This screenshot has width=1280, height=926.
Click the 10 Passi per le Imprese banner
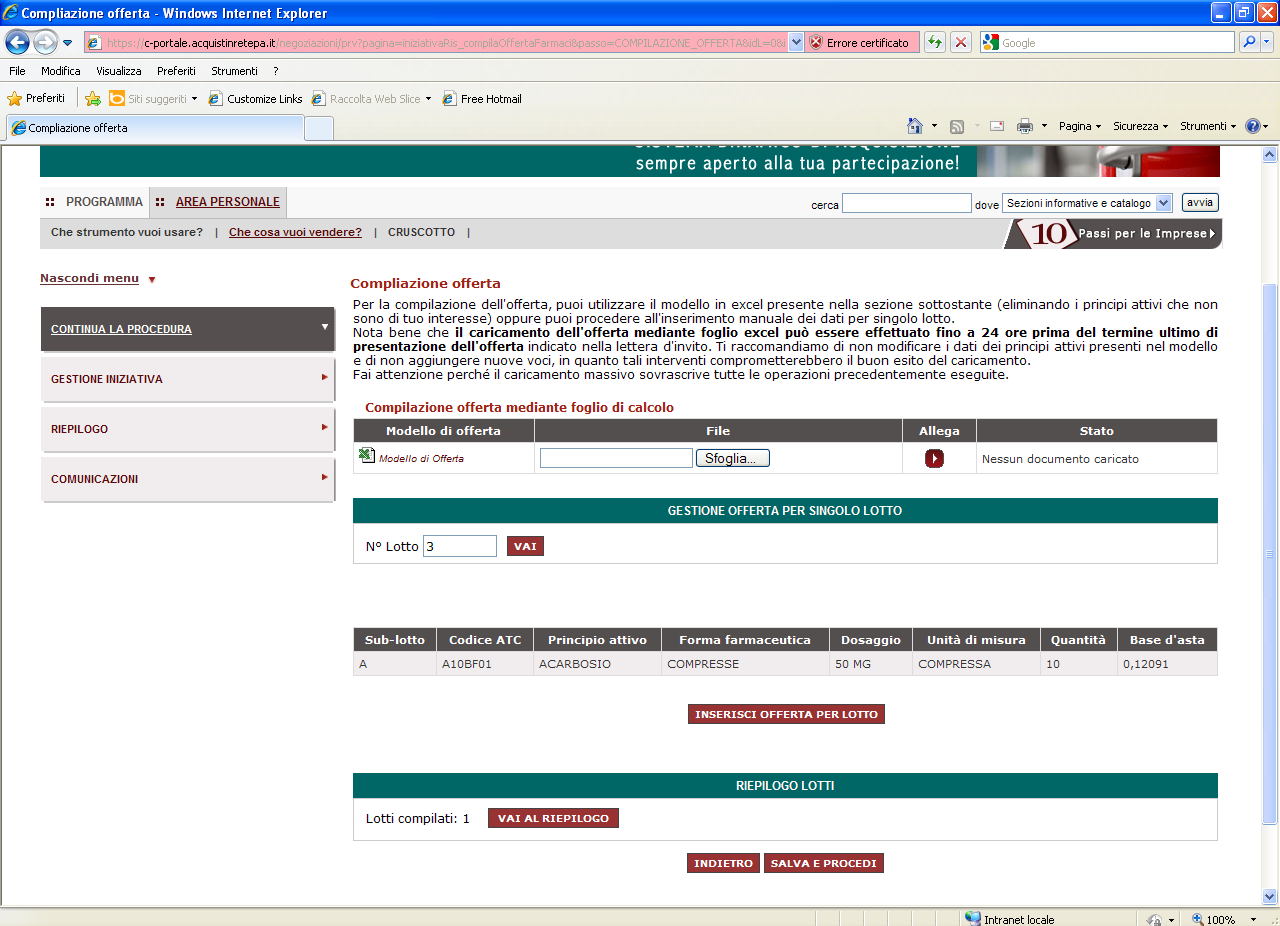[1113, 234]
